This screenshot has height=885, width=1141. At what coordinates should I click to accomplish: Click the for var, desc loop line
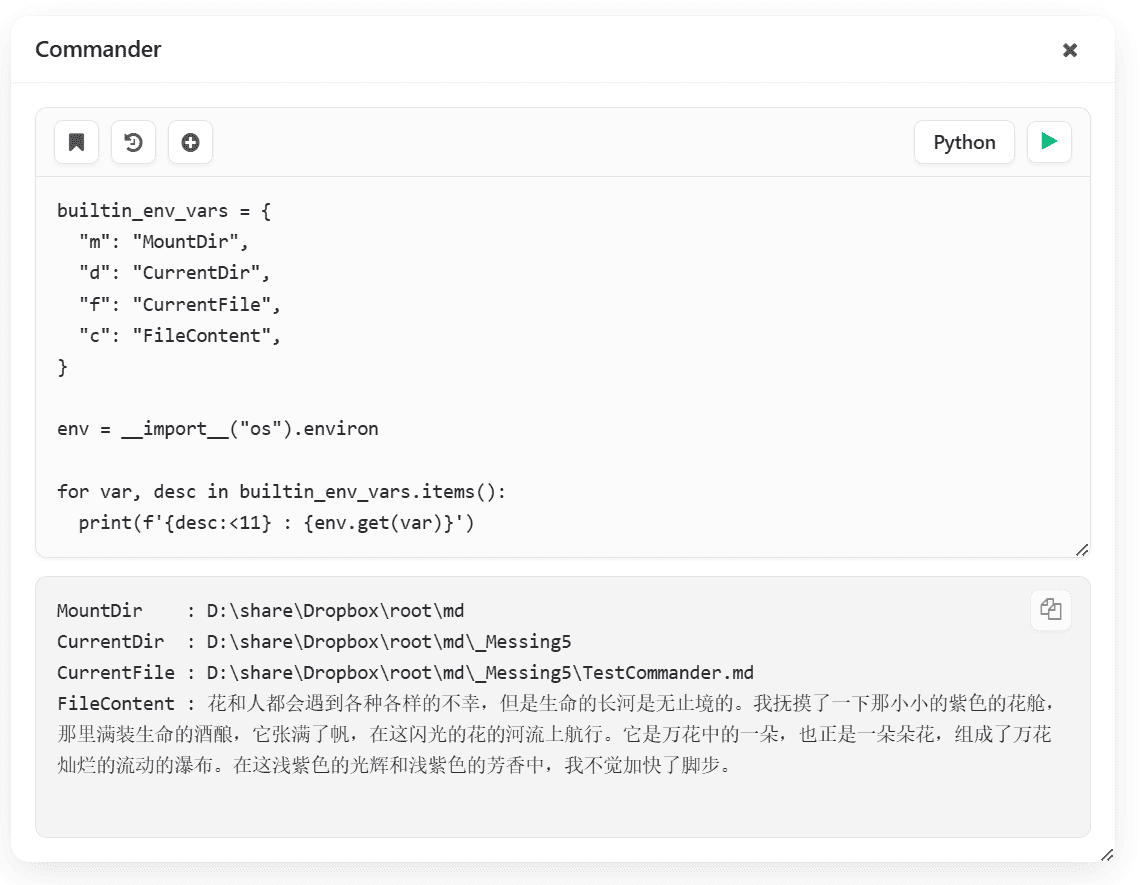(x=281, y=492)
